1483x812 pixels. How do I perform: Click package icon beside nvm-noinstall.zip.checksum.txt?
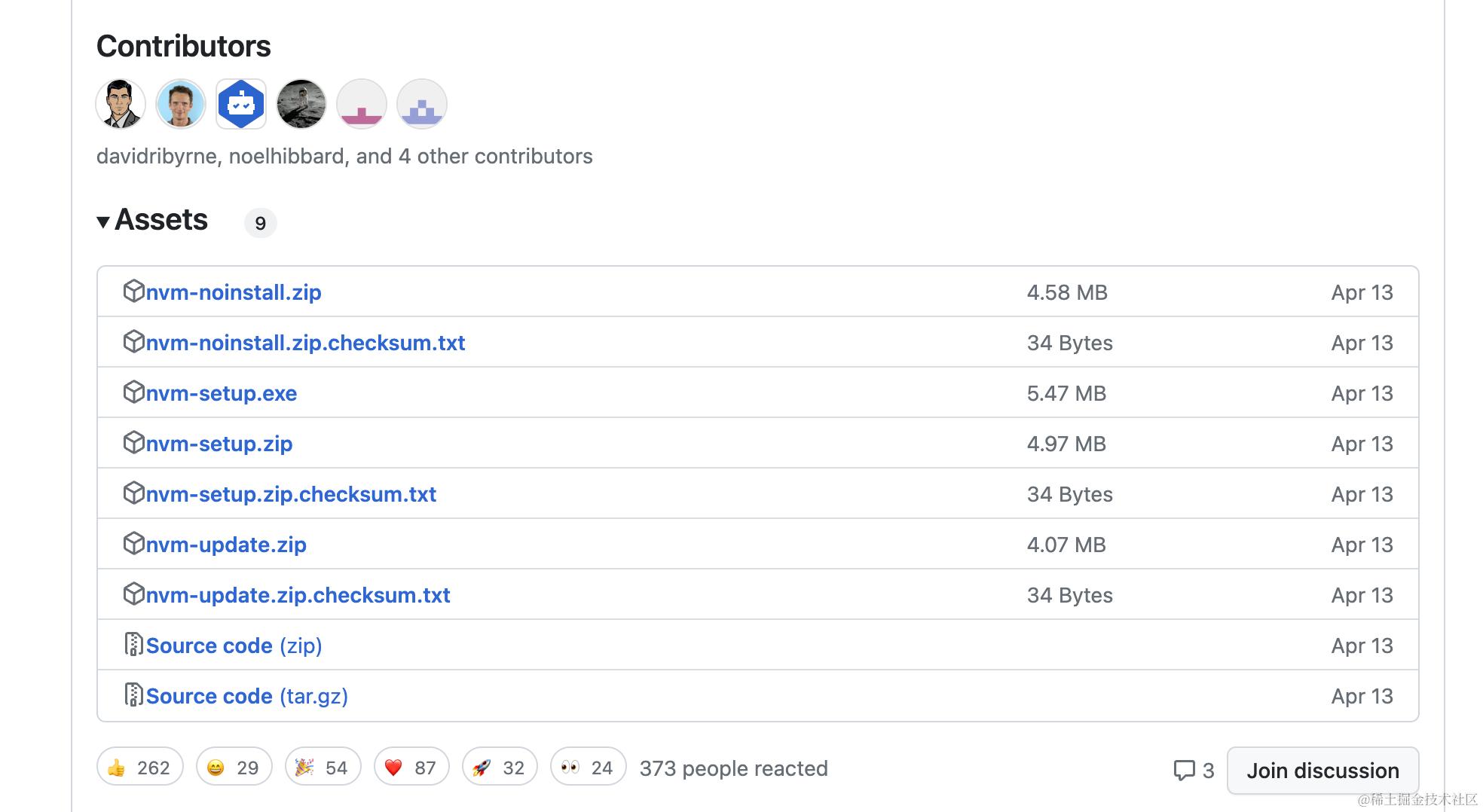pos(133,341)
